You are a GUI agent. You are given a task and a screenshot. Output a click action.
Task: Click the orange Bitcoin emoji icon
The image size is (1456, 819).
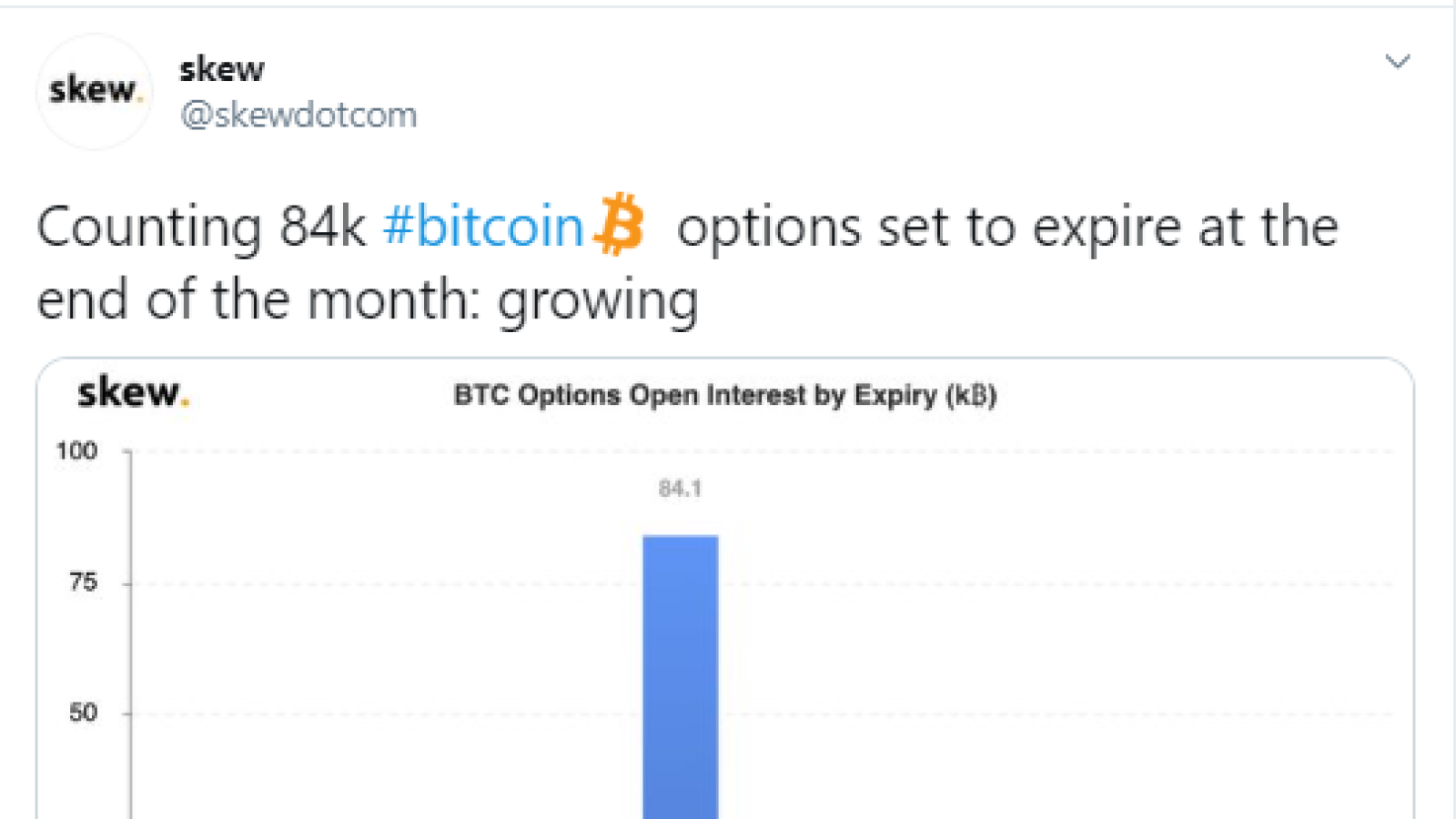coord(619,223)
